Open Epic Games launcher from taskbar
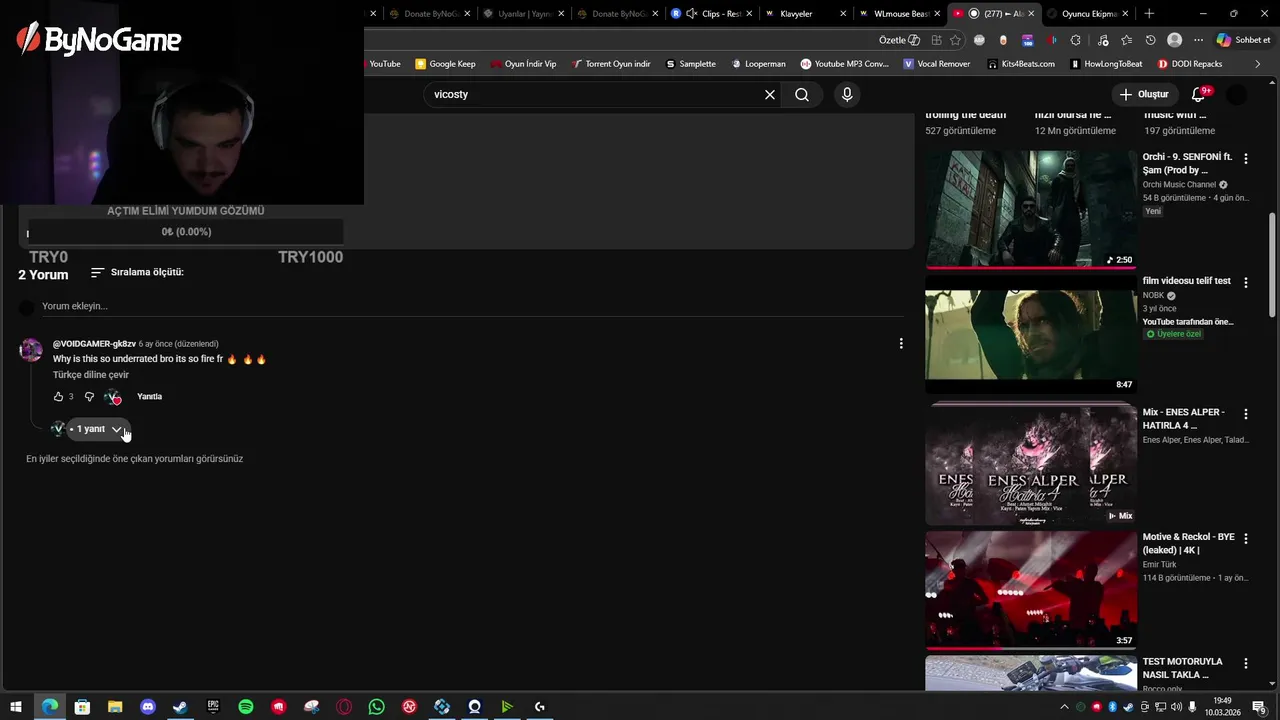The width and height of the screenshot is (1280, 720). pos(213,707)
